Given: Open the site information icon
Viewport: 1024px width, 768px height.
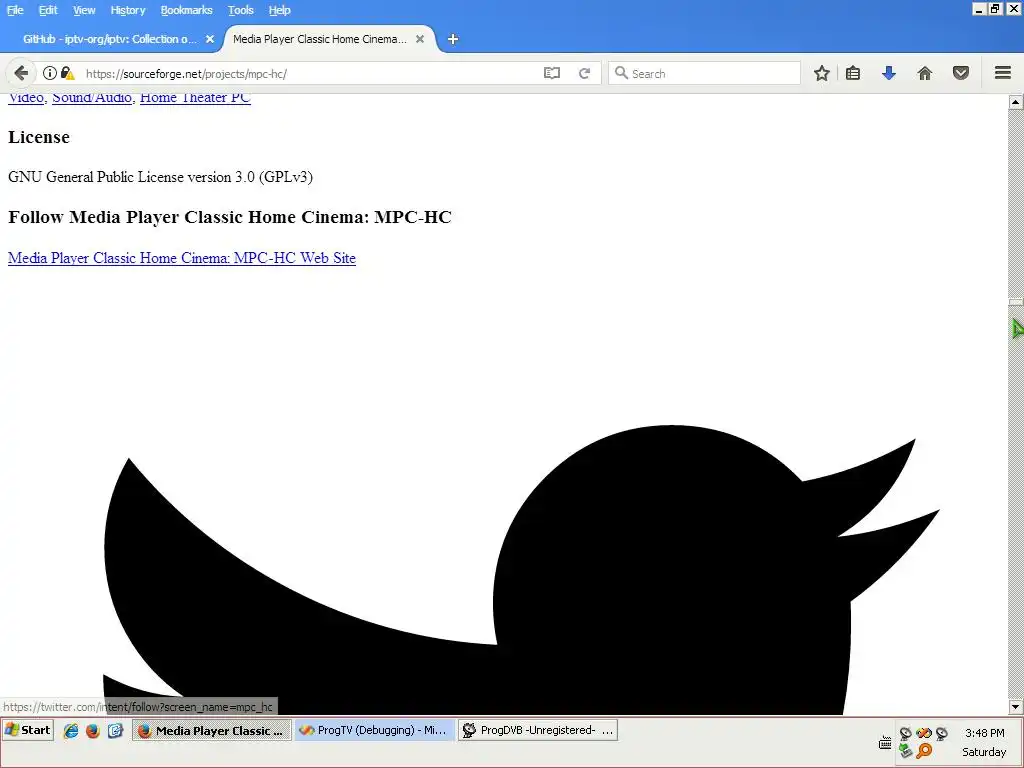Looking at the screenshot, I should [50, 73].
